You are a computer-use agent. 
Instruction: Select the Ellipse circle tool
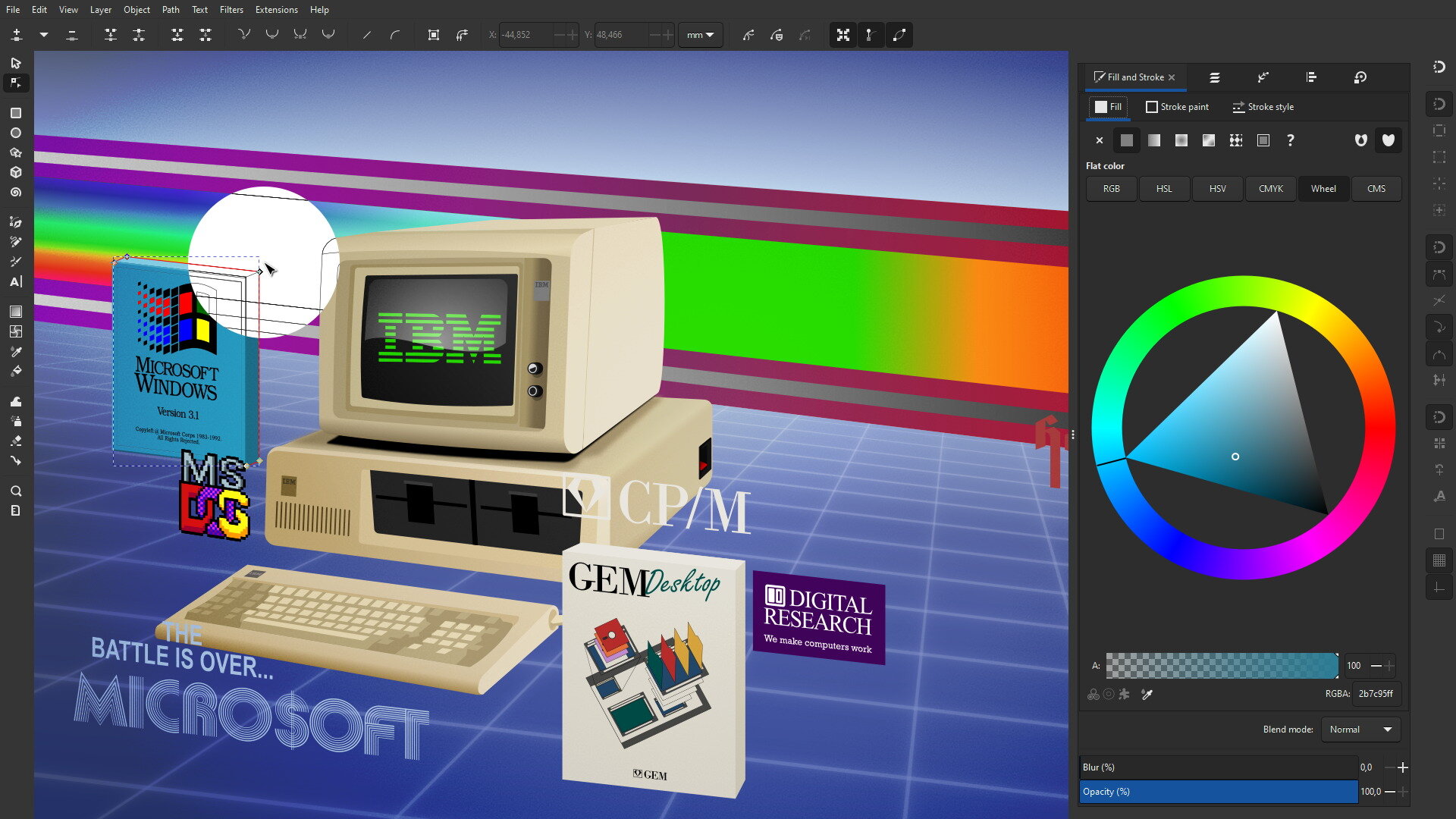16,133
